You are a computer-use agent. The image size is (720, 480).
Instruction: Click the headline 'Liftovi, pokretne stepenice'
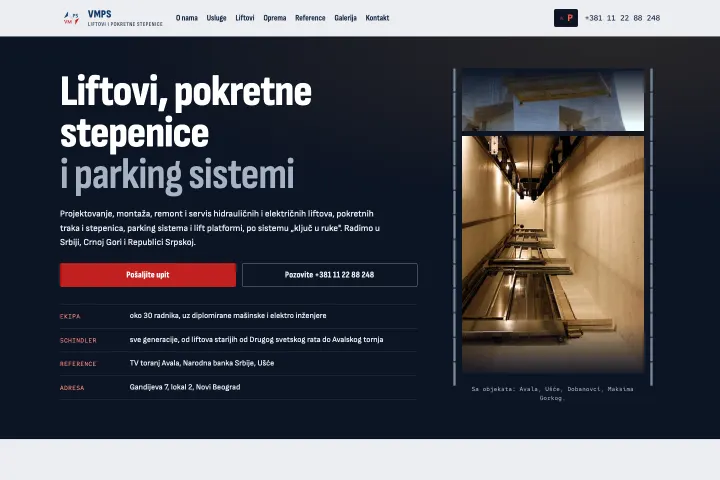[186, 112]
